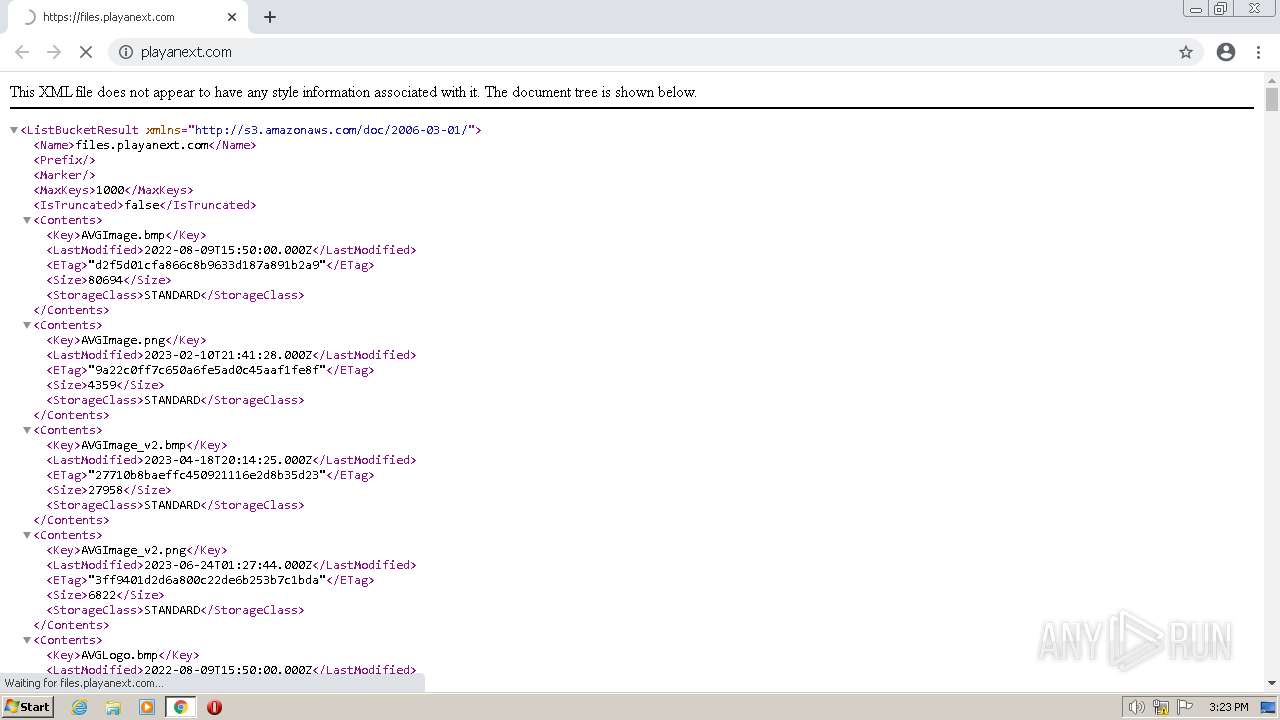Close the files.playanext.com tab
Viewport: 1280px width, 720px height.
232,17
